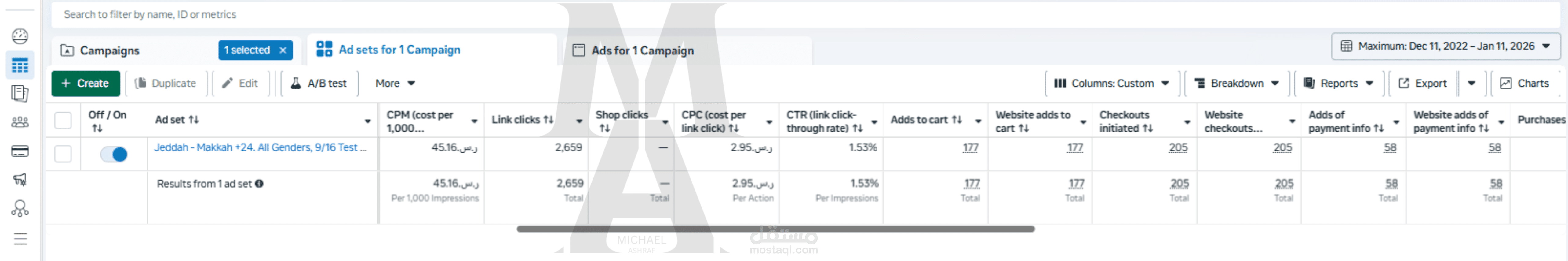Open the Columns: Custom dropdown
The width and height of the screenshot is (1568, 261).
coord(1111,84)
